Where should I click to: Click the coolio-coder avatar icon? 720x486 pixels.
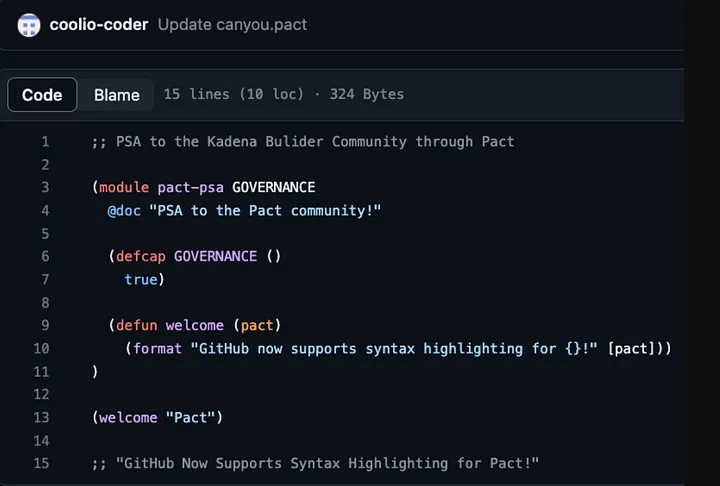click(x=29, y=25)
